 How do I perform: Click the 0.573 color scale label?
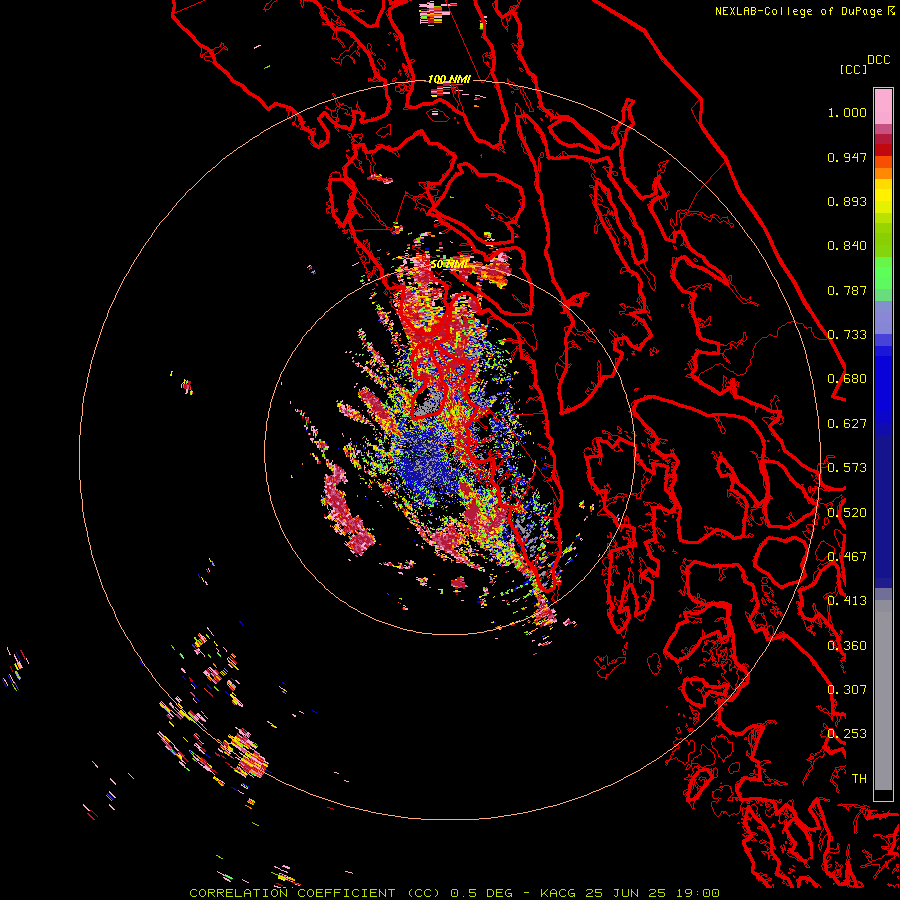pos(847,468)
